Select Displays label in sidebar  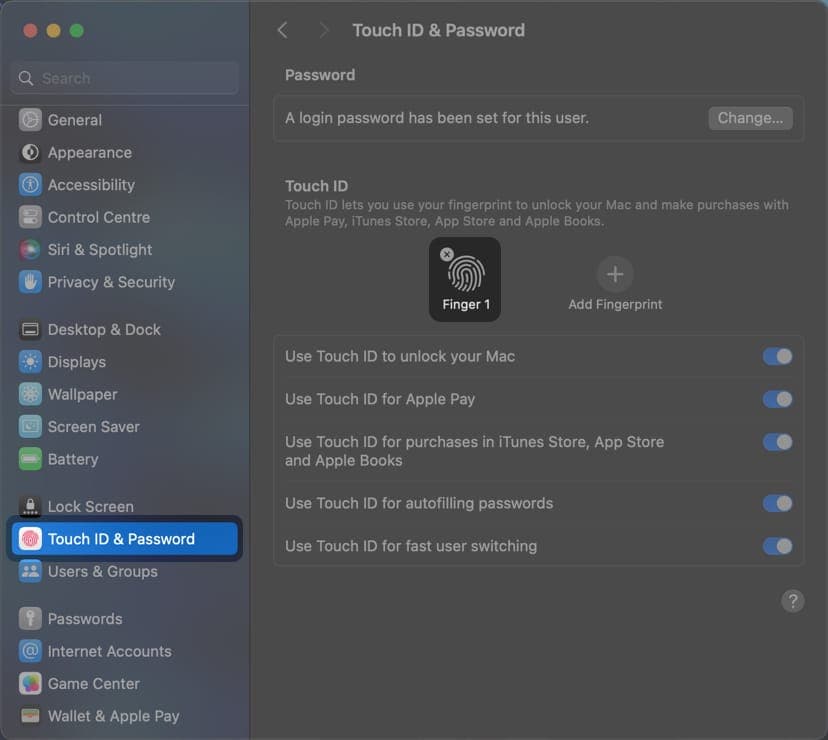pyautogui.click(x=77, y=362)
